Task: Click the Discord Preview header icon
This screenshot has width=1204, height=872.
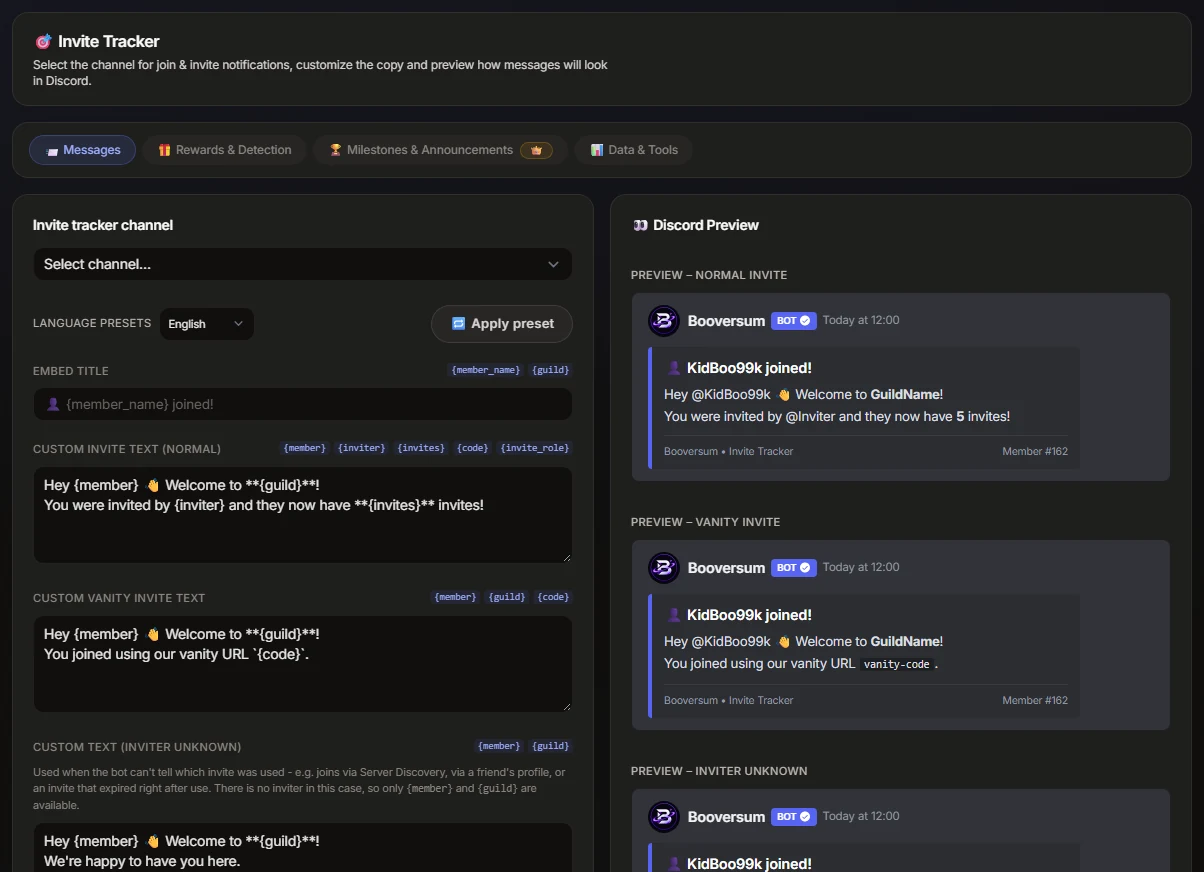Action: 640,225
